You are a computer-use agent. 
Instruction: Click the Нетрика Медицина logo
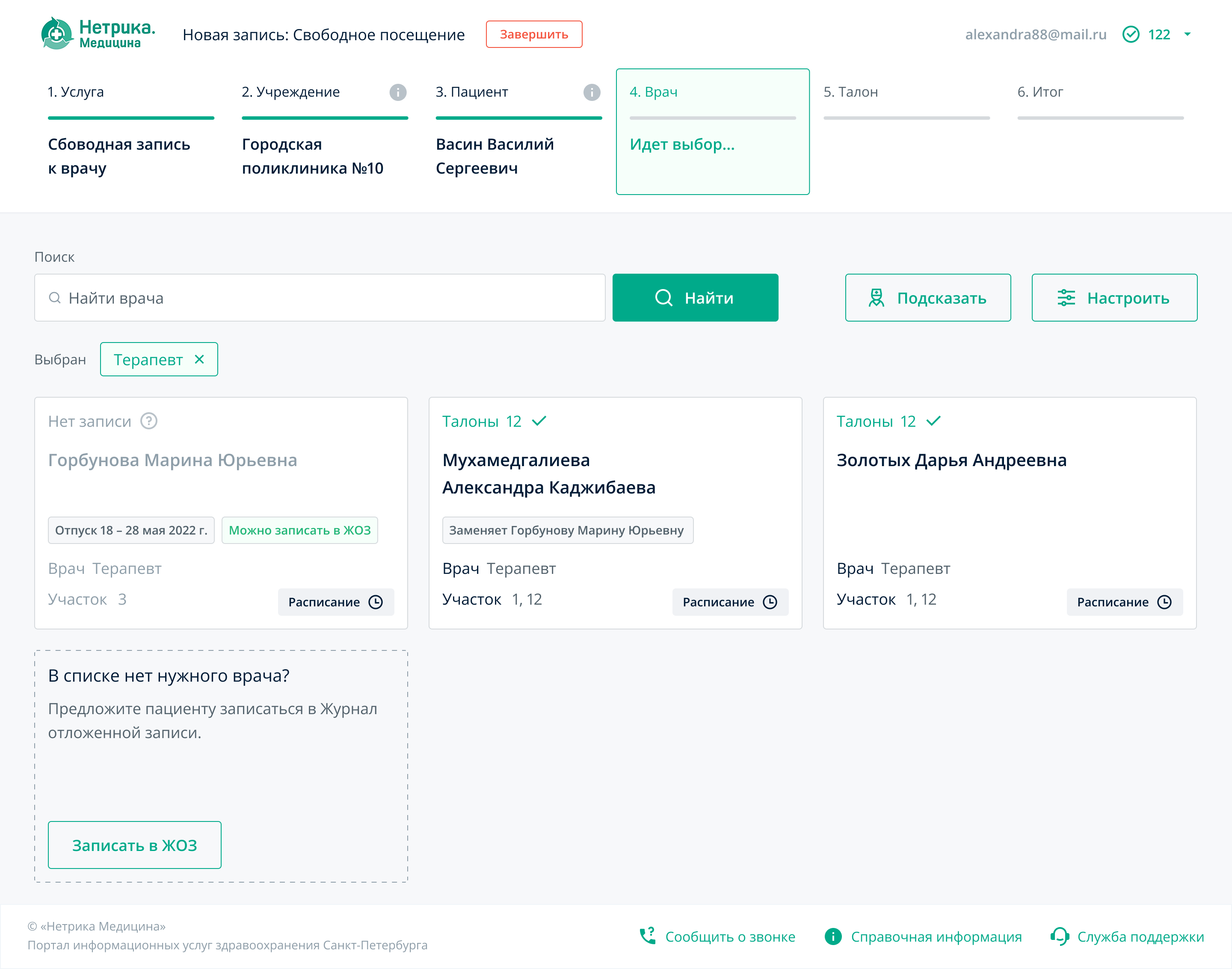[x=98, y=33]
